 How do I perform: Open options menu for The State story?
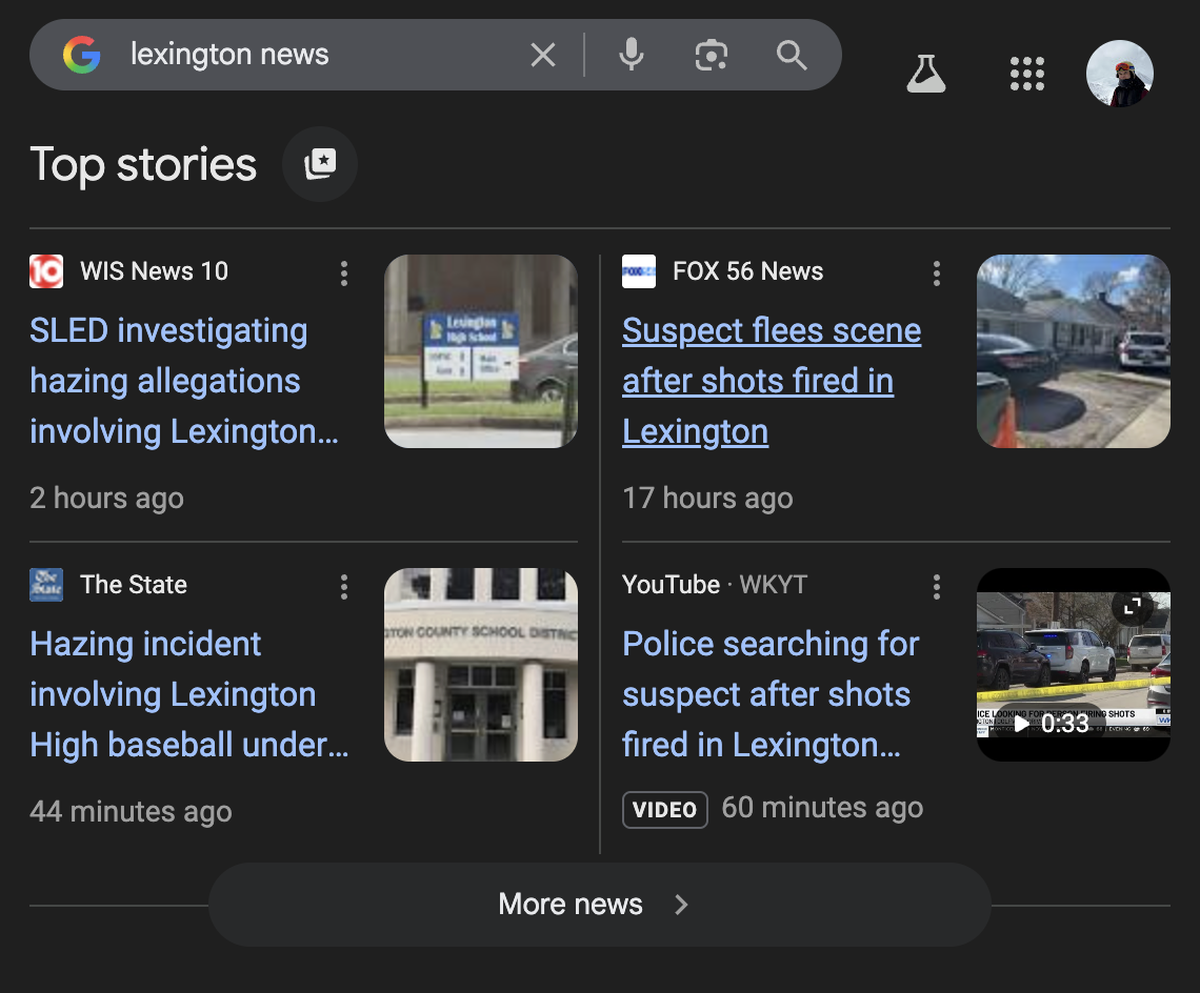(344, 587)
